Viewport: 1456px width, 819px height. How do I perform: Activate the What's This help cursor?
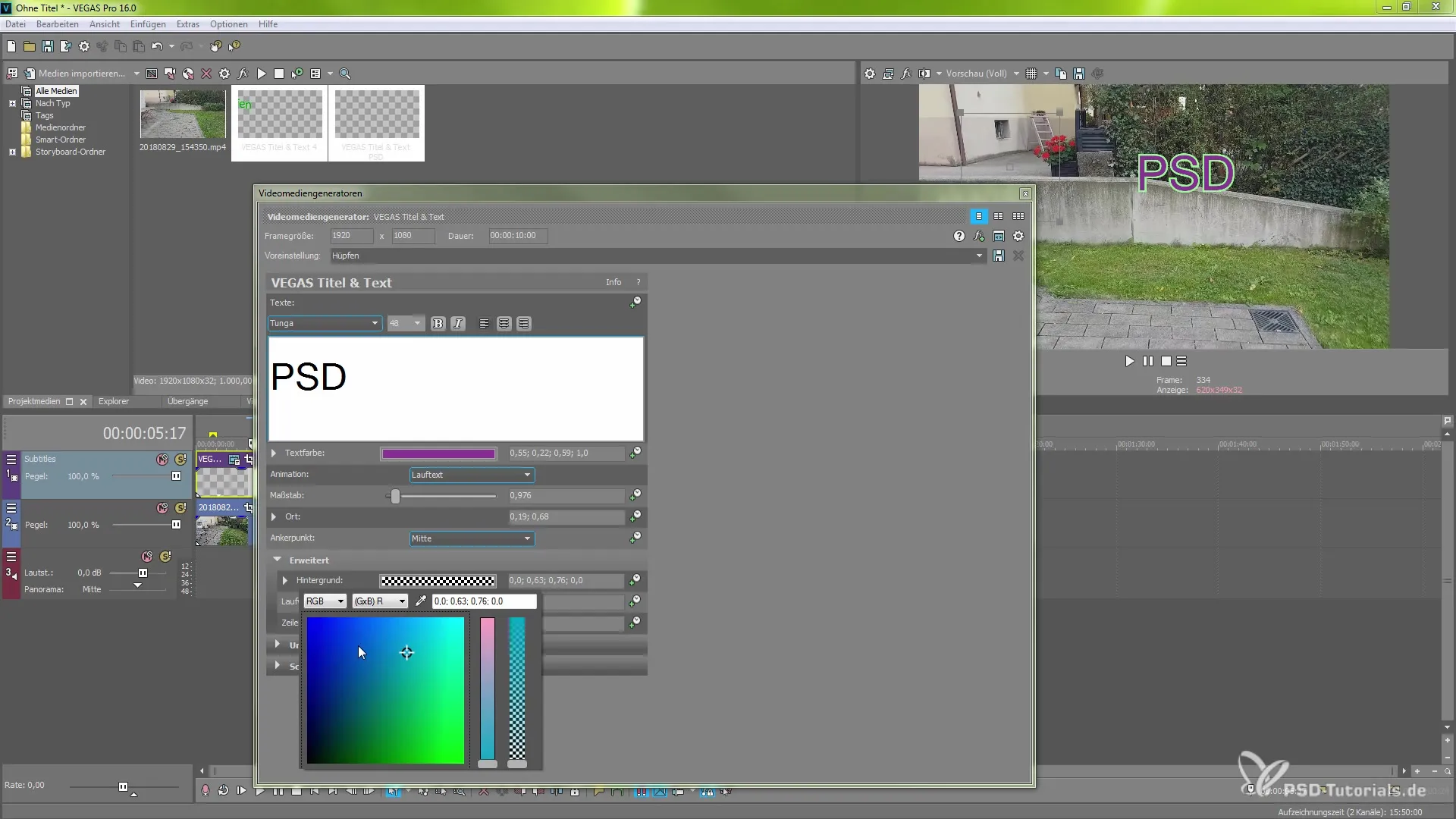(x=234, y=46)
